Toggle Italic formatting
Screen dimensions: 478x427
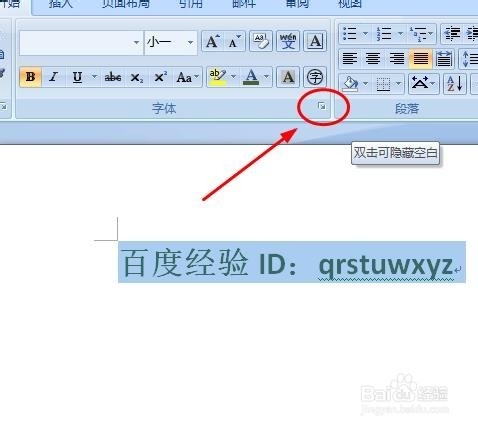pos(53,77)
